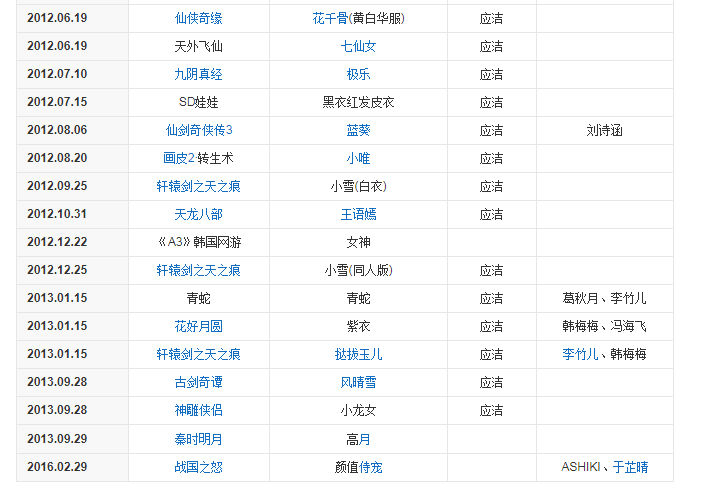Open the 仙剑奇侠传3 link
The width and height of the screenshot is (706, 504).
click(x=198, y=130)
